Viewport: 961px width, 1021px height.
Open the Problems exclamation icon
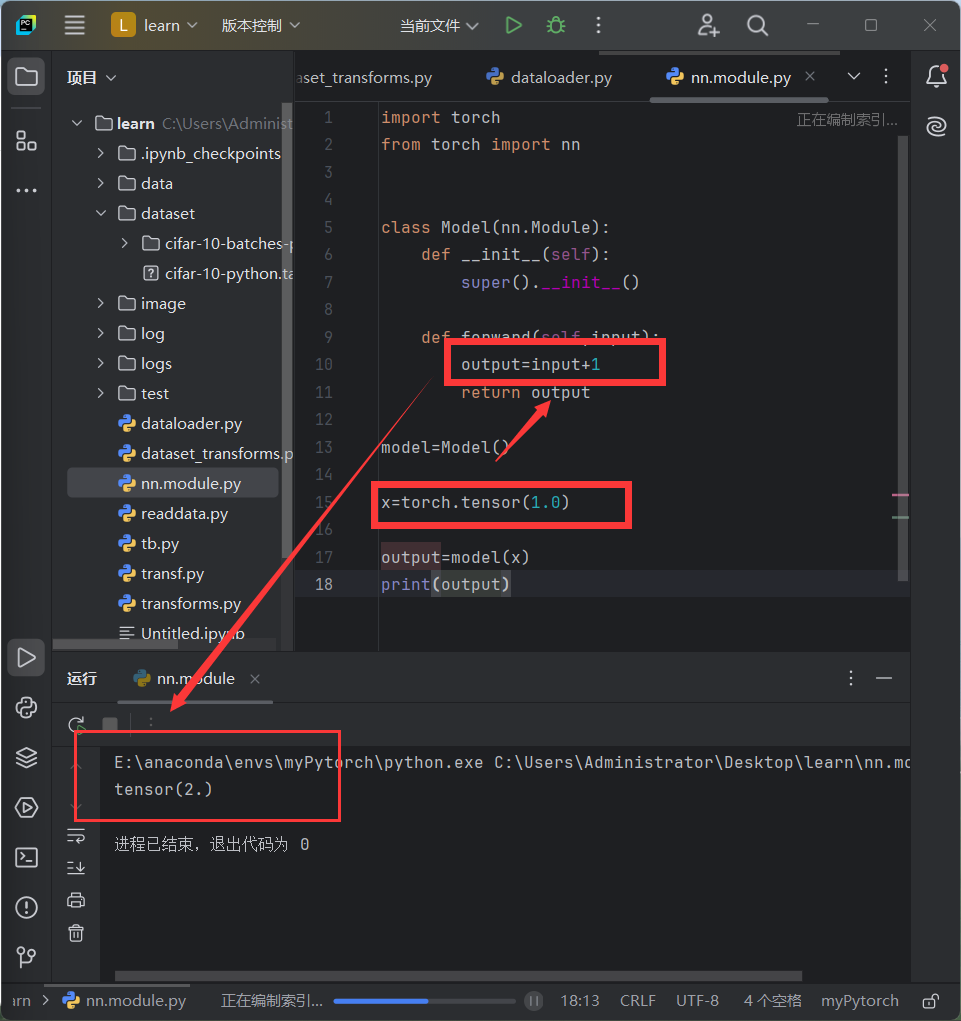(26, 907)
